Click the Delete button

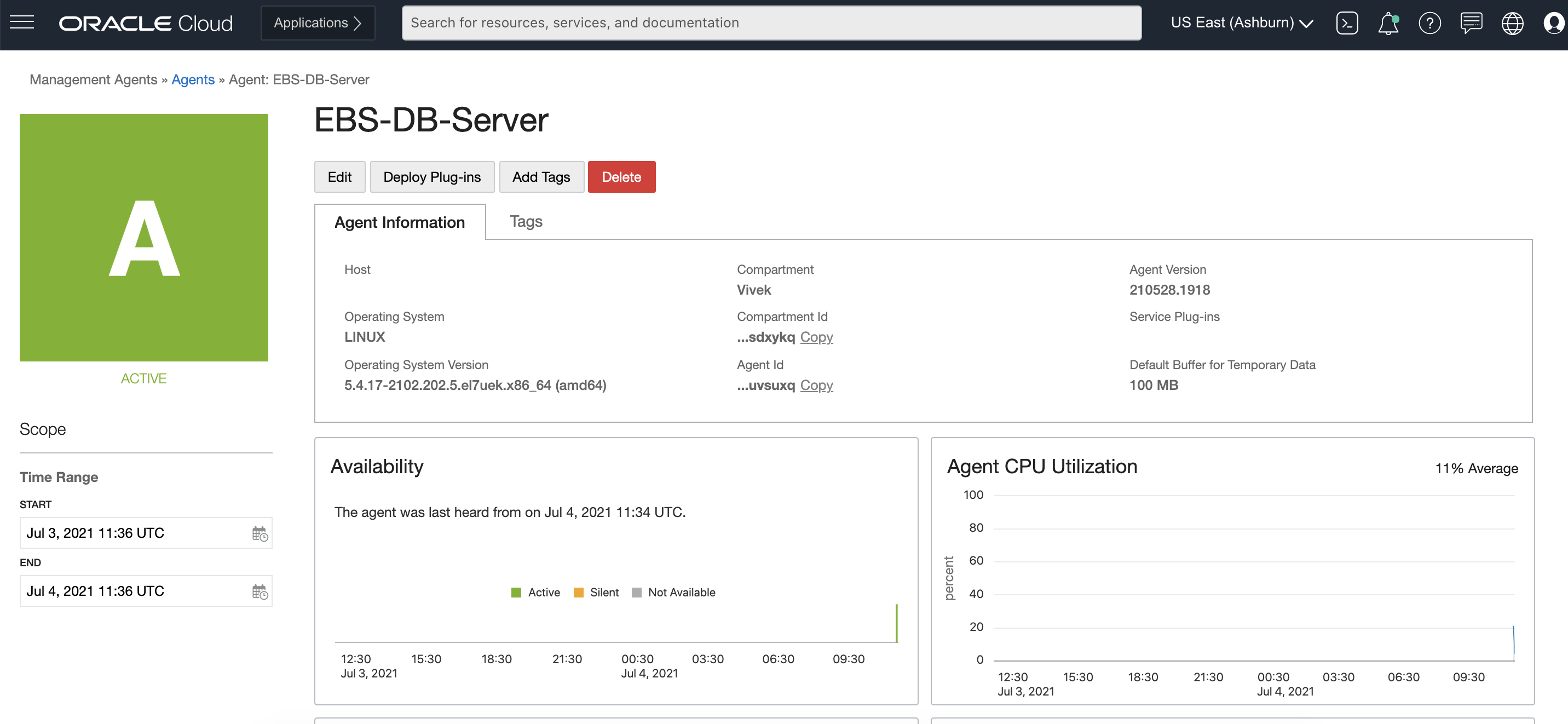point(621,176)
